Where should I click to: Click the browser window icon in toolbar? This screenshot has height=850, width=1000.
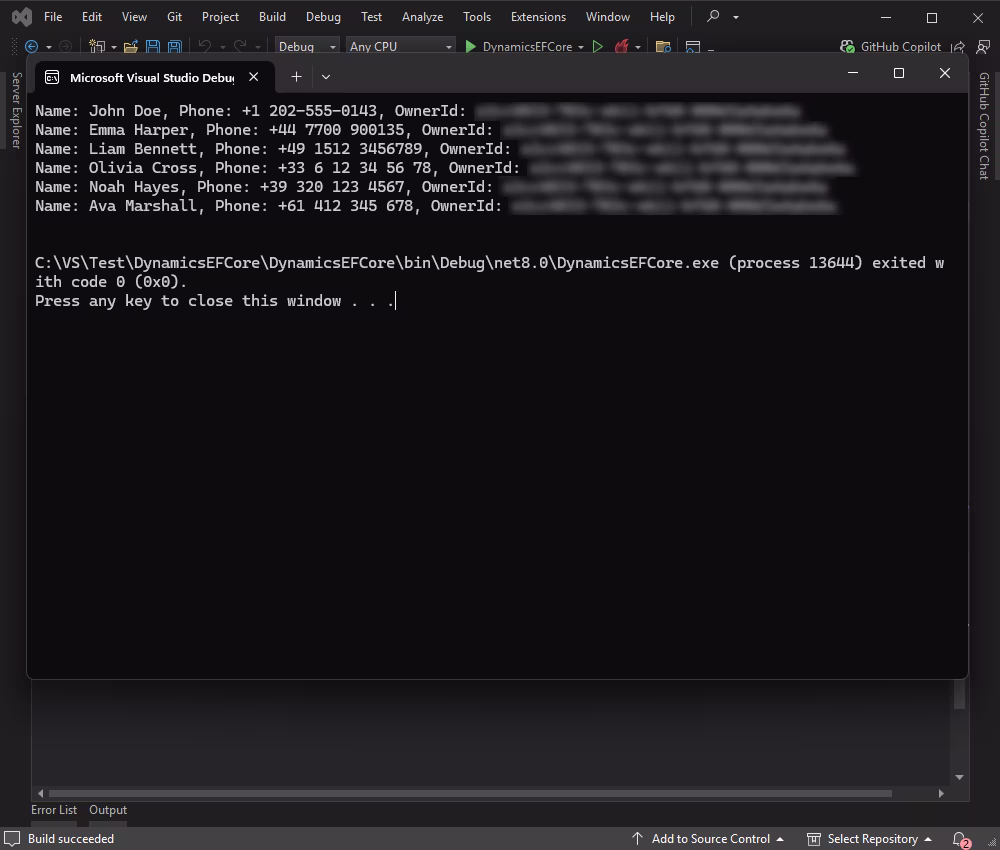[693, 47]
